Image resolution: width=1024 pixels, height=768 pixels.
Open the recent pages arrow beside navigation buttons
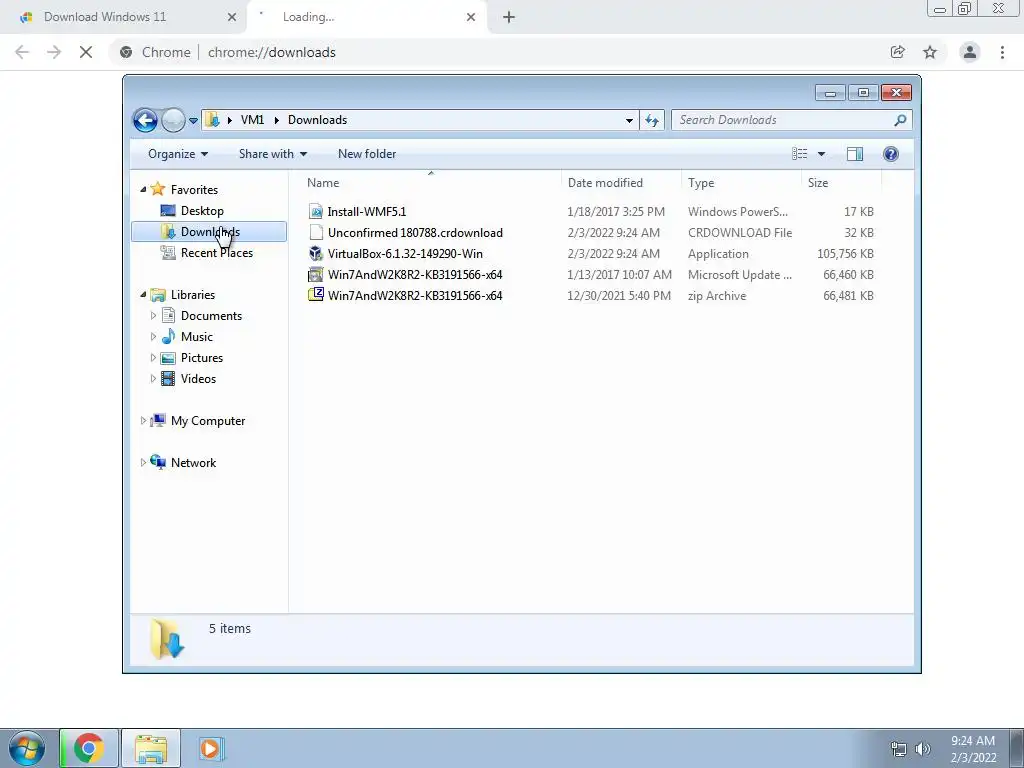pos(193,121)
